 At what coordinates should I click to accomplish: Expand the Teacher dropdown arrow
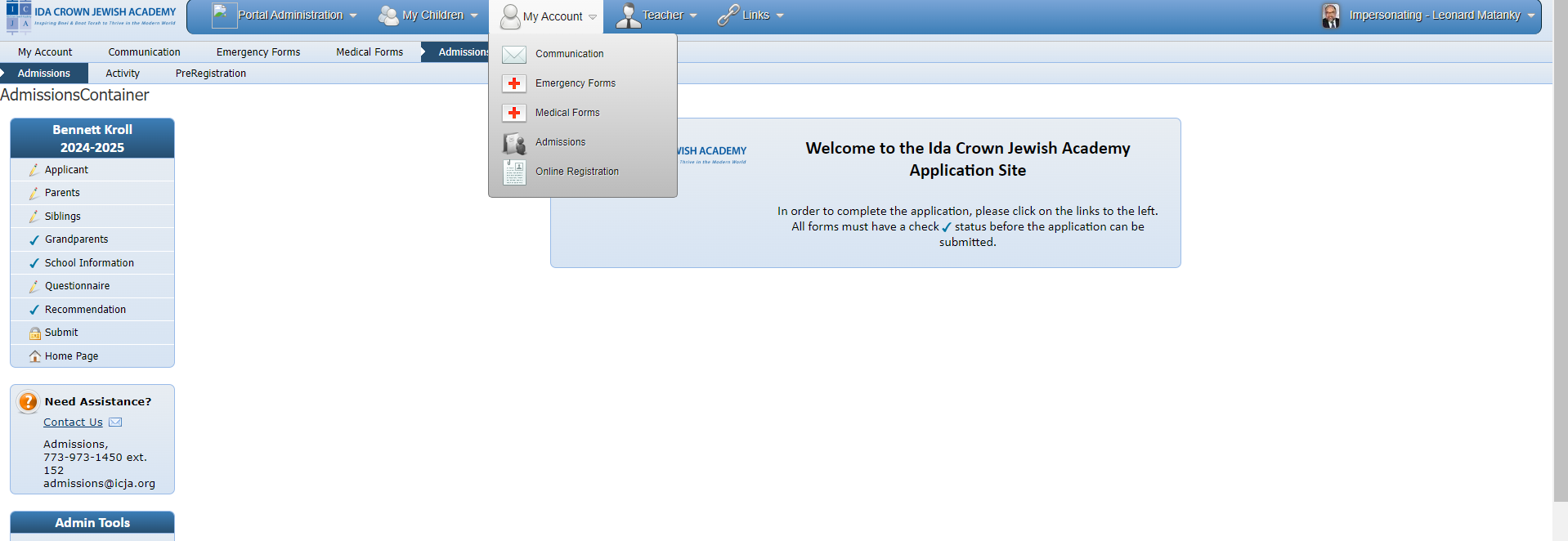693,16
